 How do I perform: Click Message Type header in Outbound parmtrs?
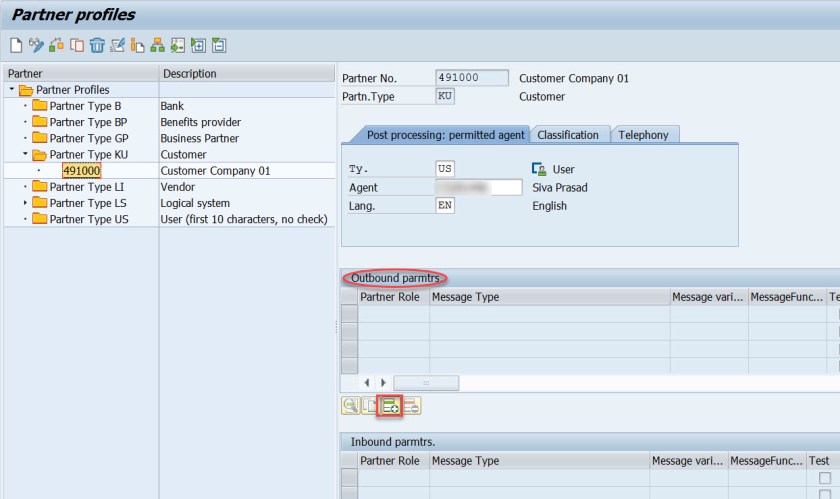coord(550,297)
